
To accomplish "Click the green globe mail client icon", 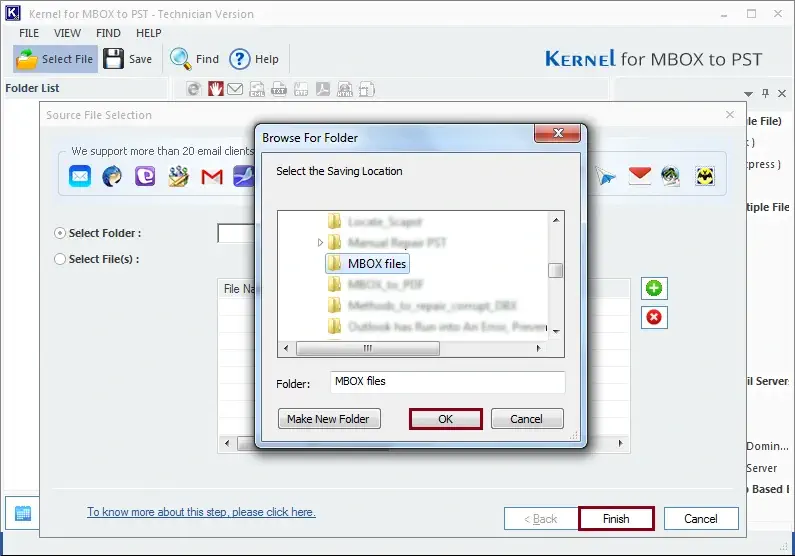I will [671, 176].
